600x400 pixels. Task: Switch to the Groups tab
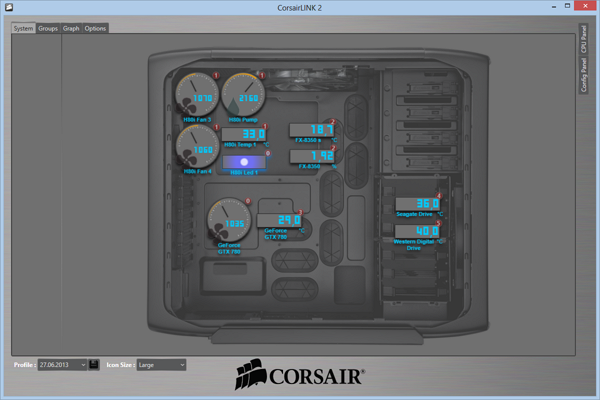click(x=48, y=28)
